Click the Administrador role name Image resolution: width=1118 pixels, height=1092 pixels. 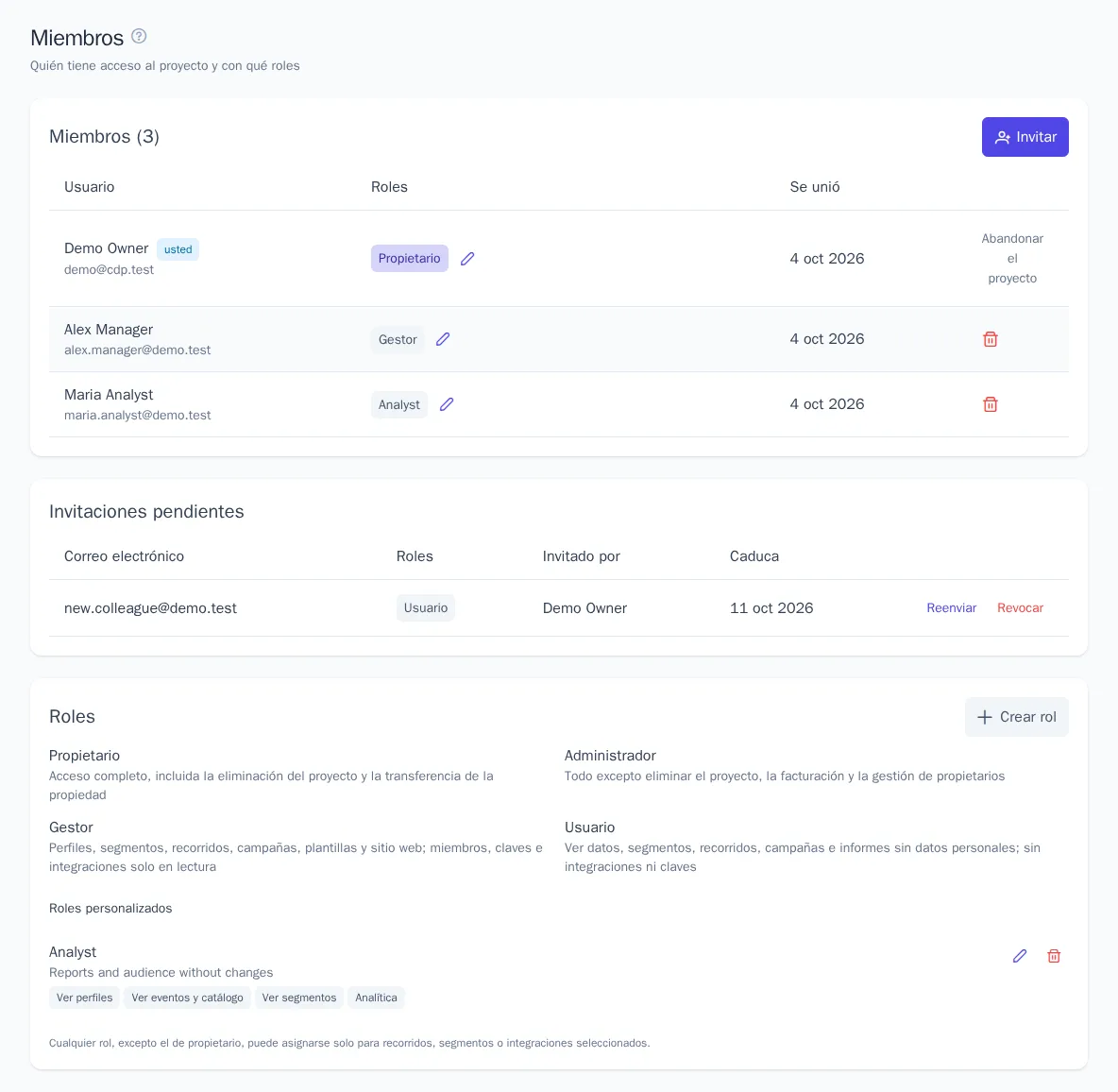click(x=610, y=756)
